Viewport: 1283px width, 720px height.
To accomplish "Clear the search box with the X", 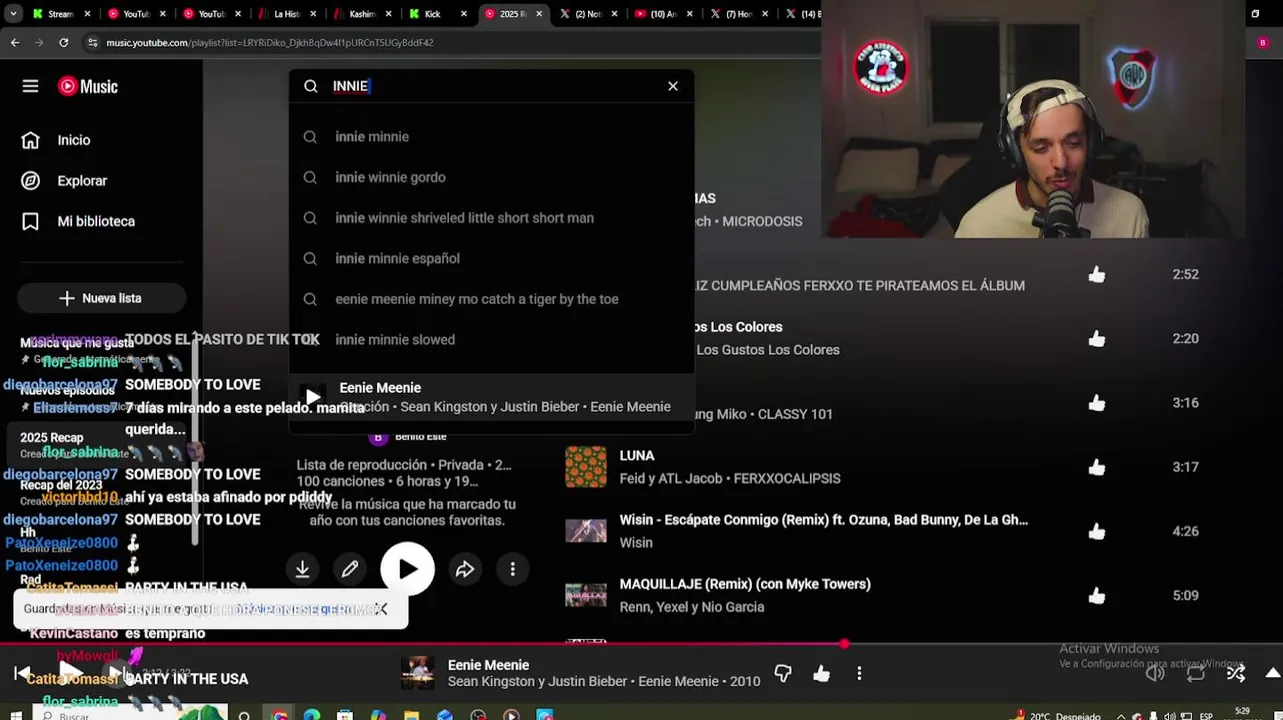I will (673, 86).
